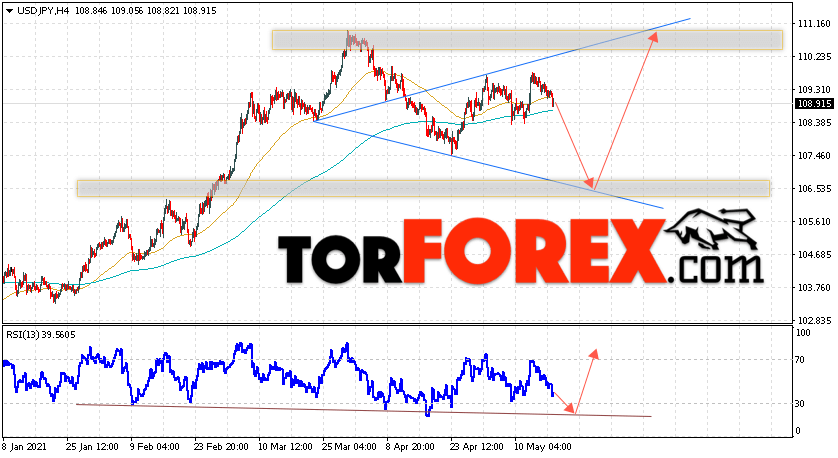Select the current price tag 108.915
838x458 pixels.
pos(814,104)
